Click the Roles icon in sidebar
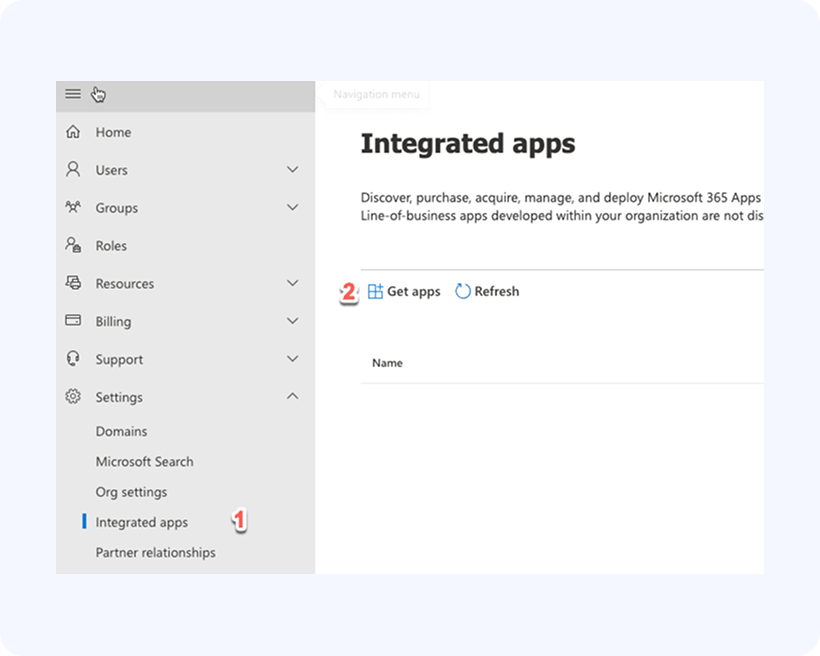 click(x=73, y=245)
